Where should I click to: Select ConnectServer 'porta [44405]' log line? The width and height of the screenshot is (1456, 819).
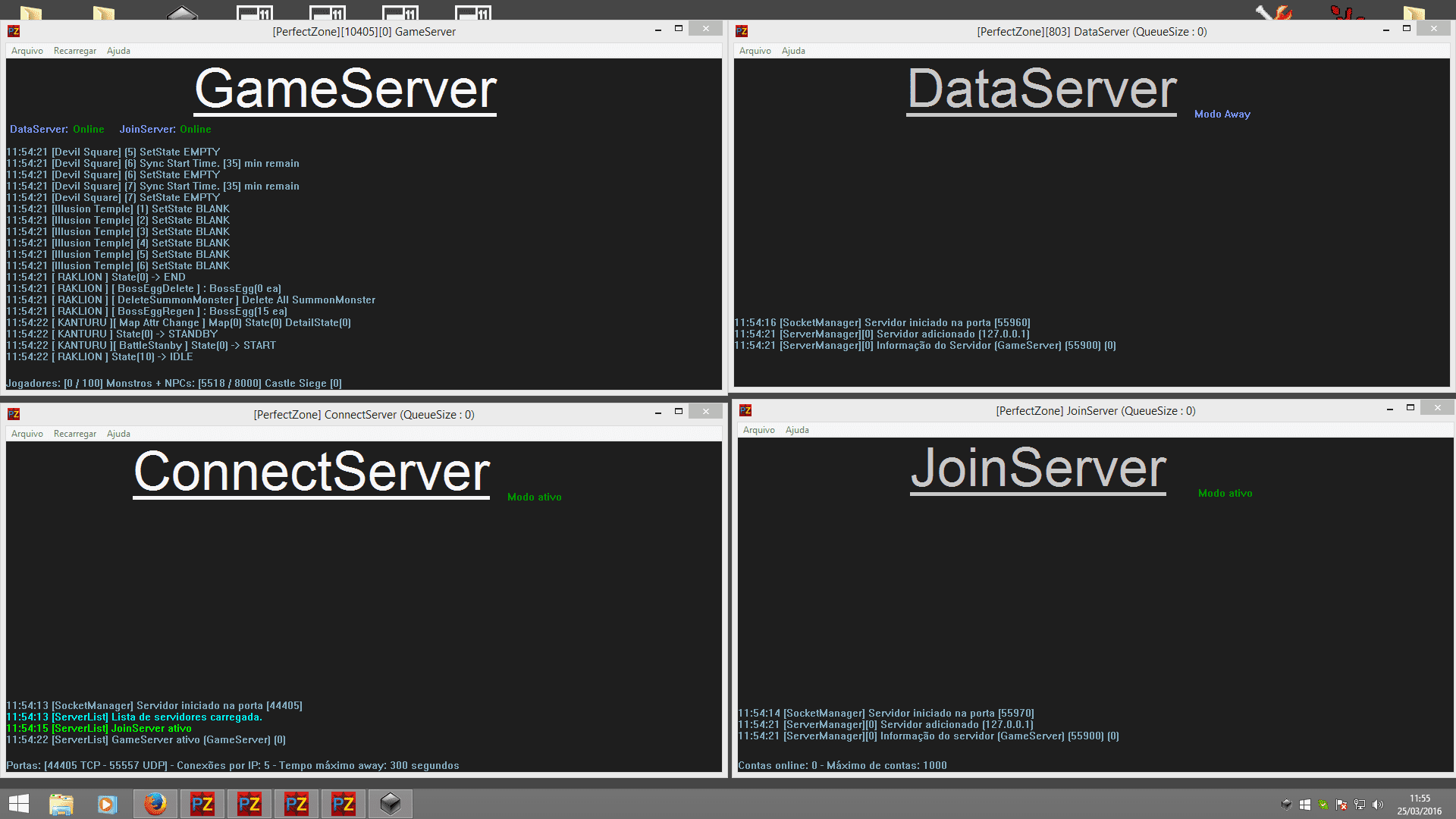coord(154,706)
